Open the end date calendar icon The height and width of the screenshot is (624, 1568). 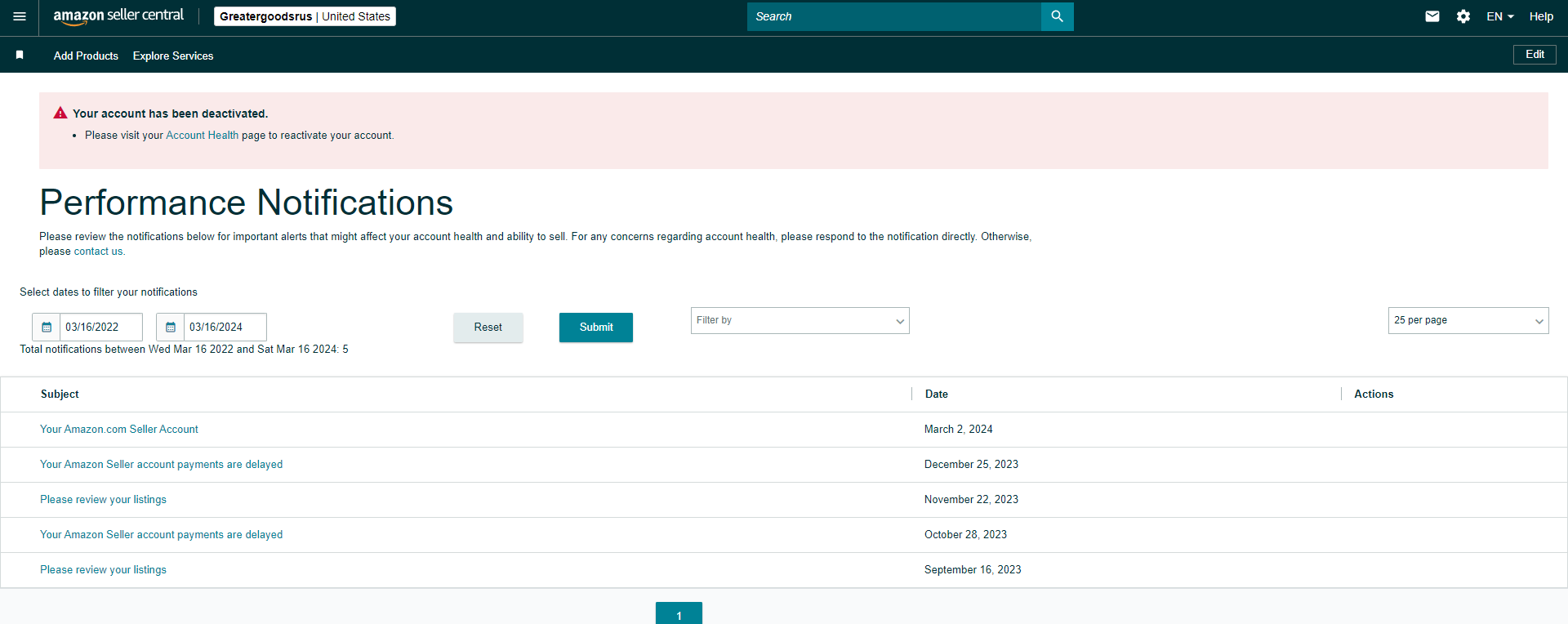click(171, 327)
